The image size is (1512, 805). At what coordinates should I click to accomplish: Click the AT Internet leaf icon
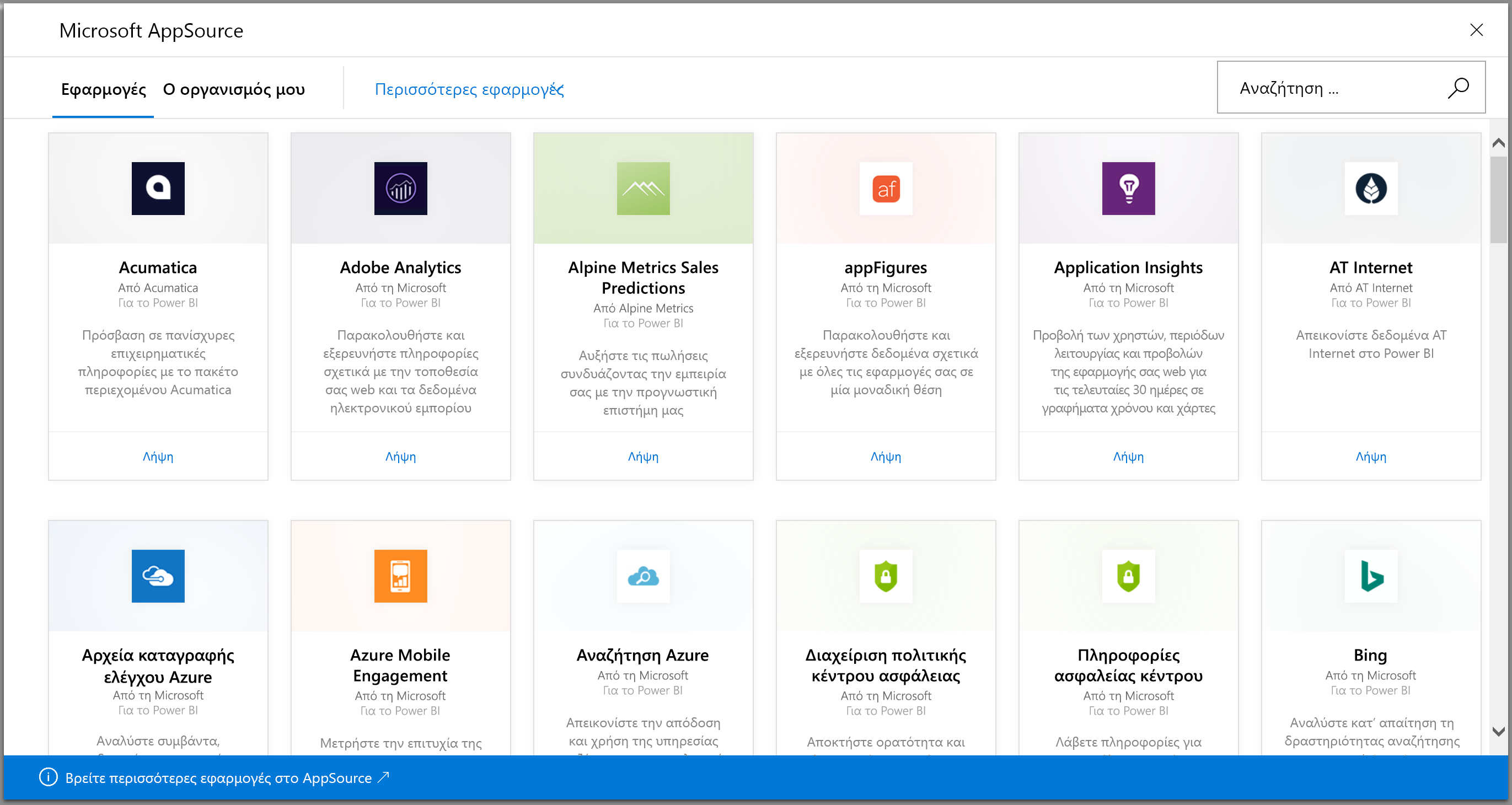tap(1370, 188)
